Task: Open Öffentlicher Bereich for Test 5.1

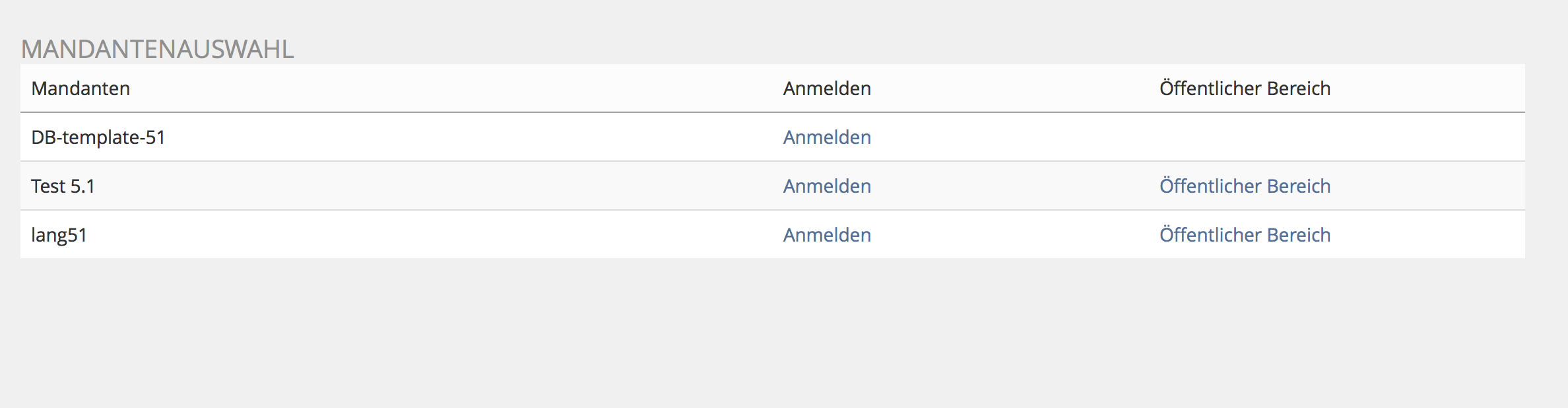Action: (x=1245, y=186)
